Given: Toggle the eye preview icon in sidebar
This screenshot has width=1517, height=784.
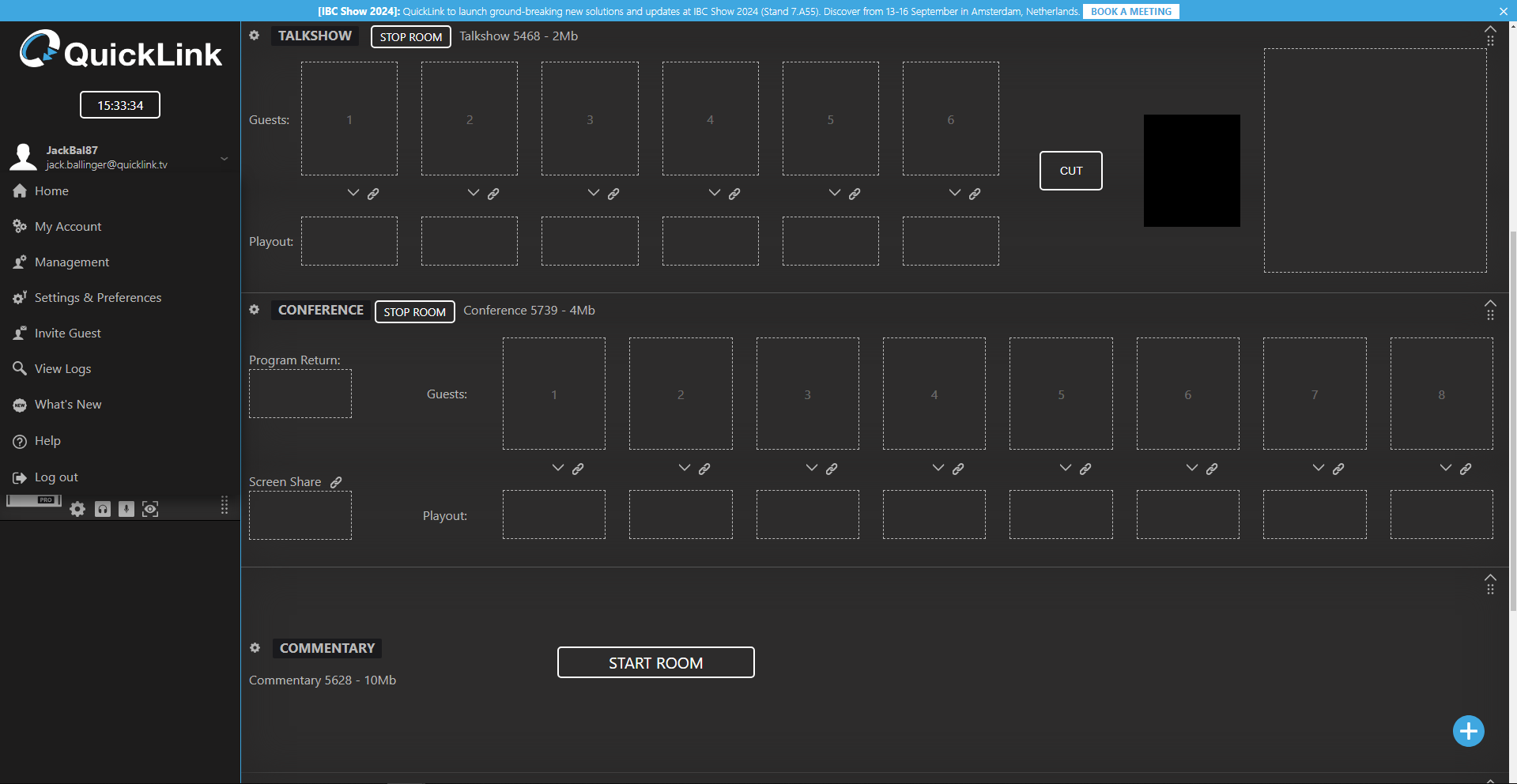Looking at the screenshot, I should (x=150, y=509).
